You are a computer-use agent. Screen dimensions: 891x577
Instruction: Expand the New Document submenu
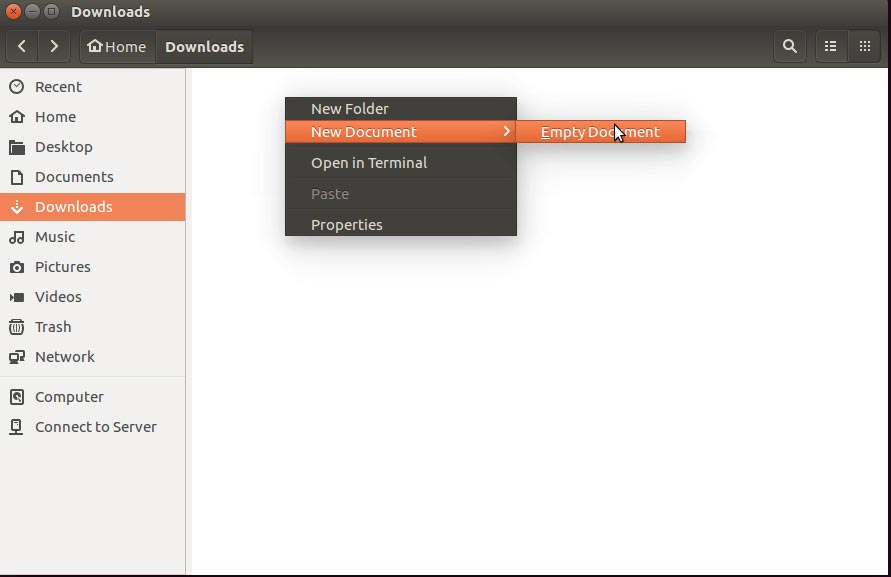pos(364,131)
